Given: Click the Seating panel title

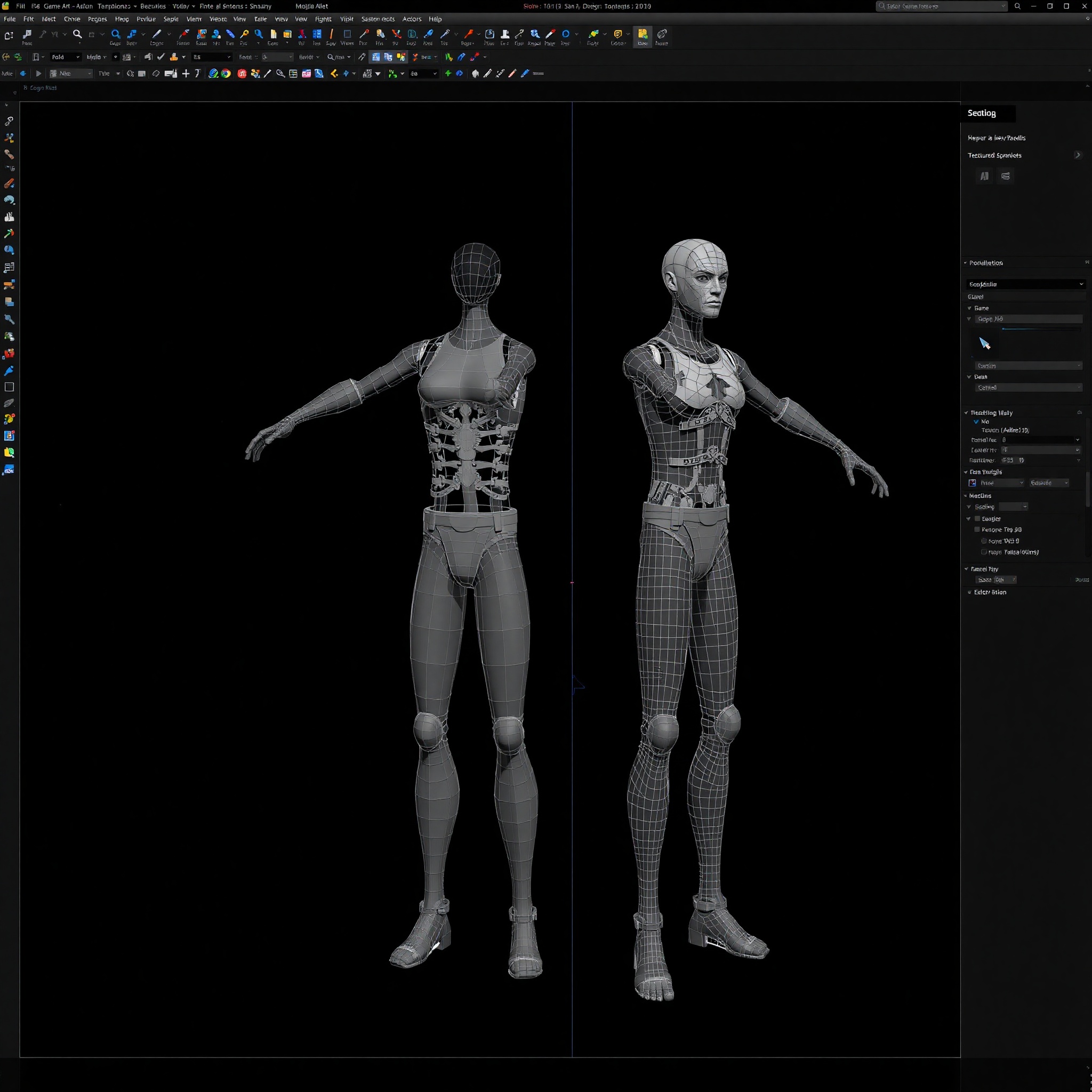Looking at the screenshot, I should click(982, 113).
